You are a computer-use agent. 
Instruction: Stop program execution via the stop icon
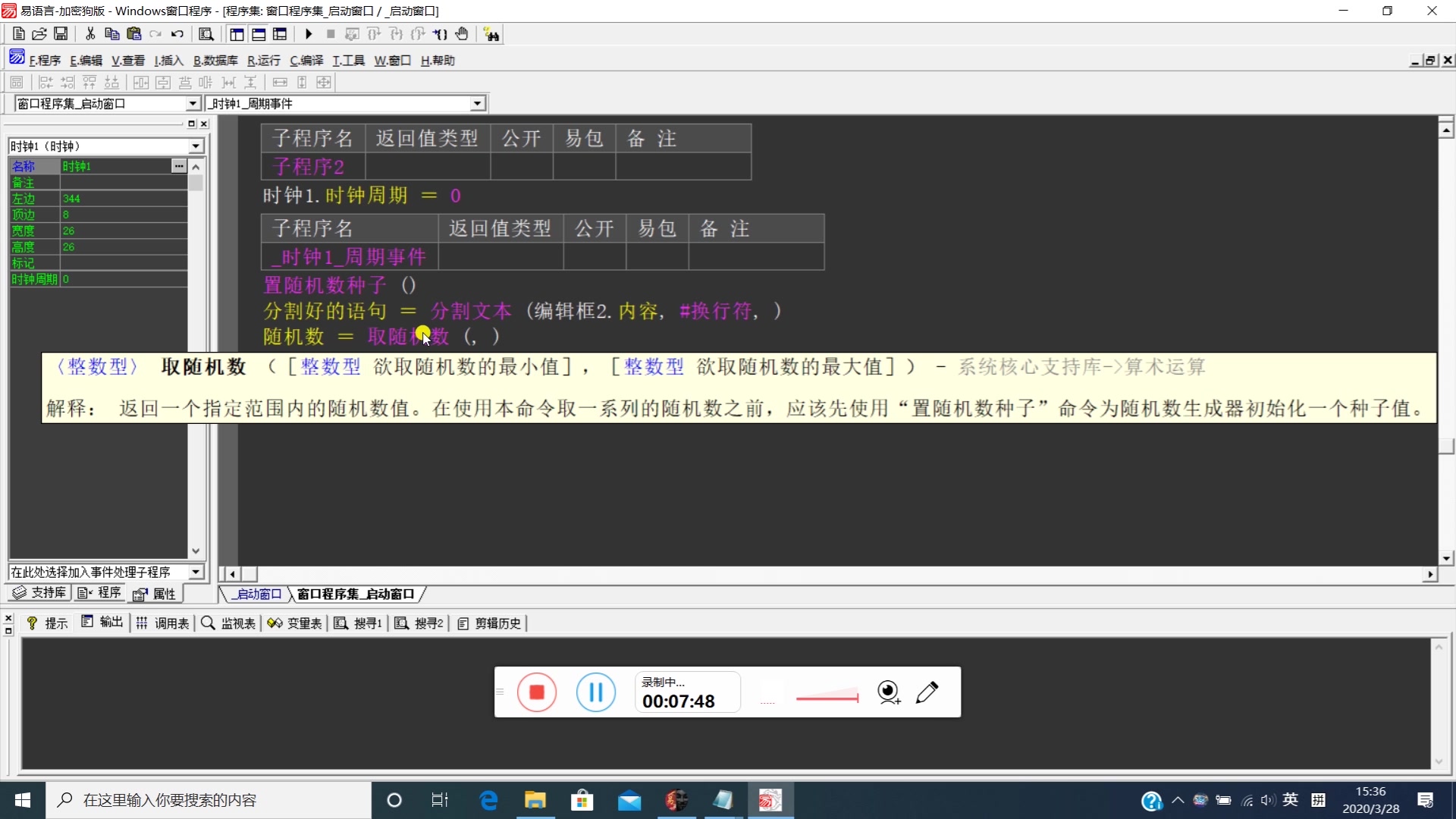(x=330, y=34)
